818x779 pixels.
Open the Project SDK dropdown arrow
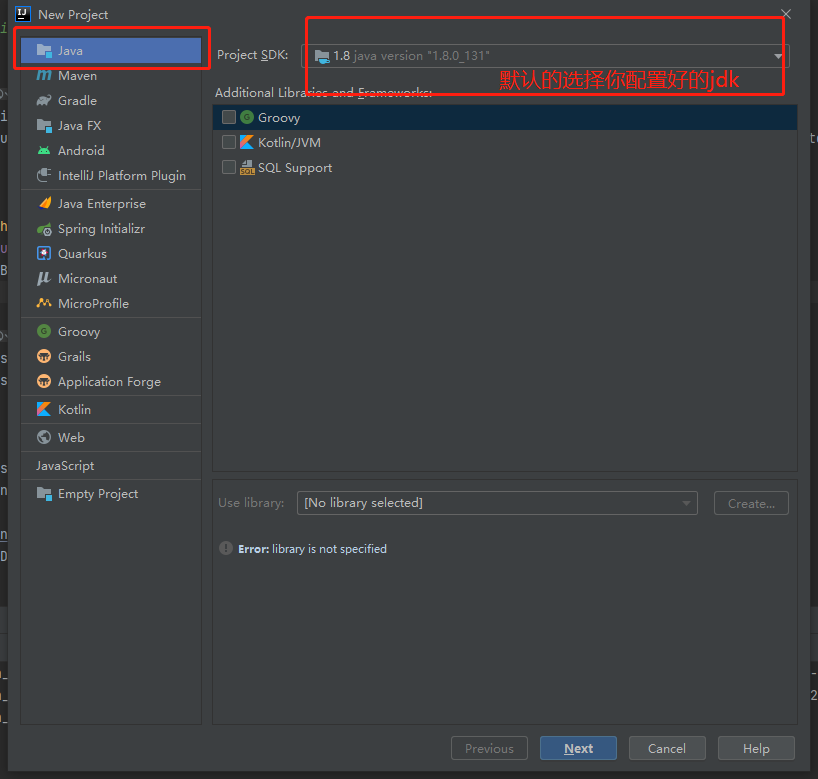[x=778, y=56]
